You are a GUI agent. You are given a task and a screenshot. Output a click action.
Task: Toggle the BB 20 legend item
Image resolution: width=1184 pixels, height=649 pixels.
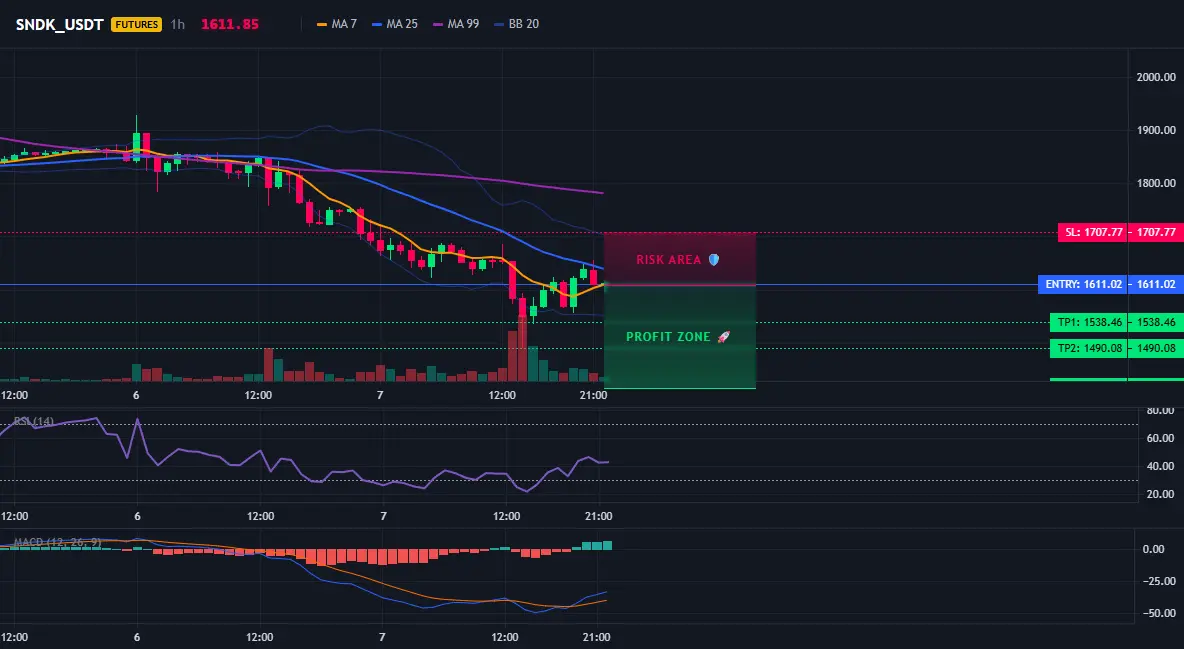pos(516,24)
